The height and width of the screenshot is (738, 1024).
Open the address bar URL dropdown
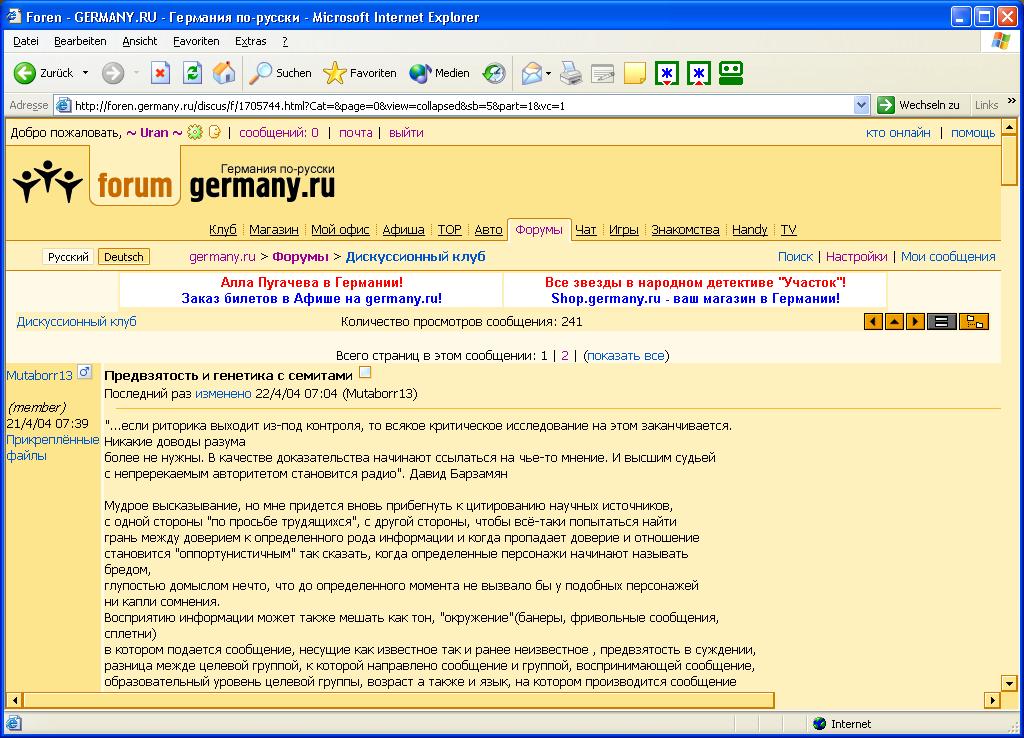tap(862, 105)
